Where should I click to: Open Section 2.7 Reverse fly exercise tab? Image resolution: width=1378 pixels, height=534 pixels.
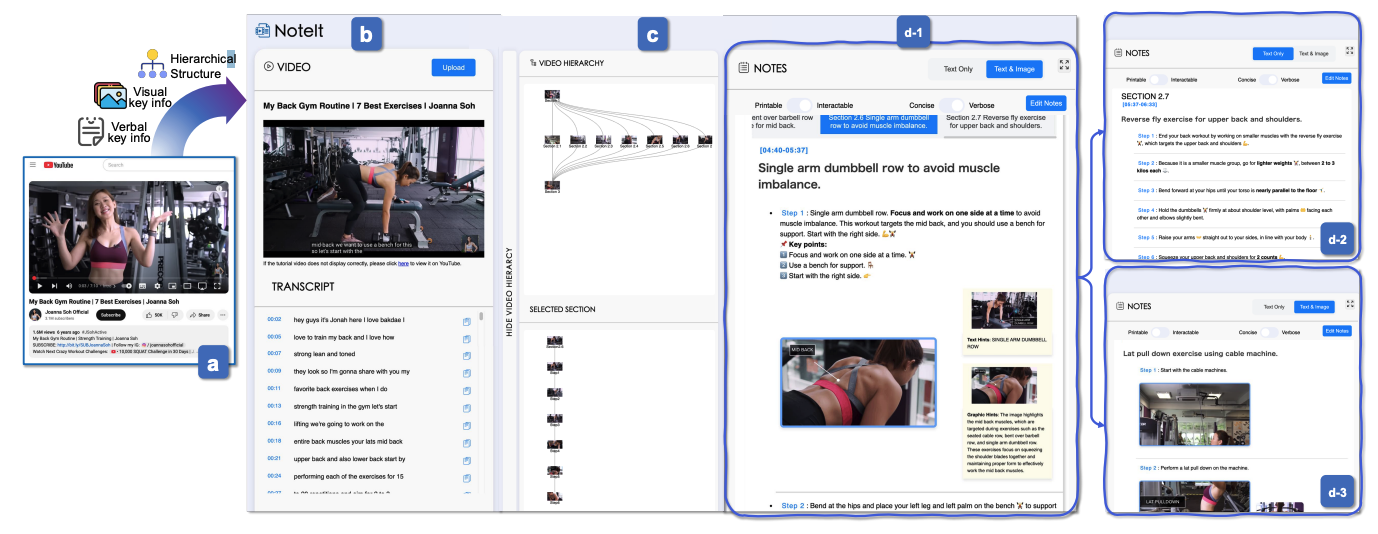pyautogui.click(x=1000, y=123)
